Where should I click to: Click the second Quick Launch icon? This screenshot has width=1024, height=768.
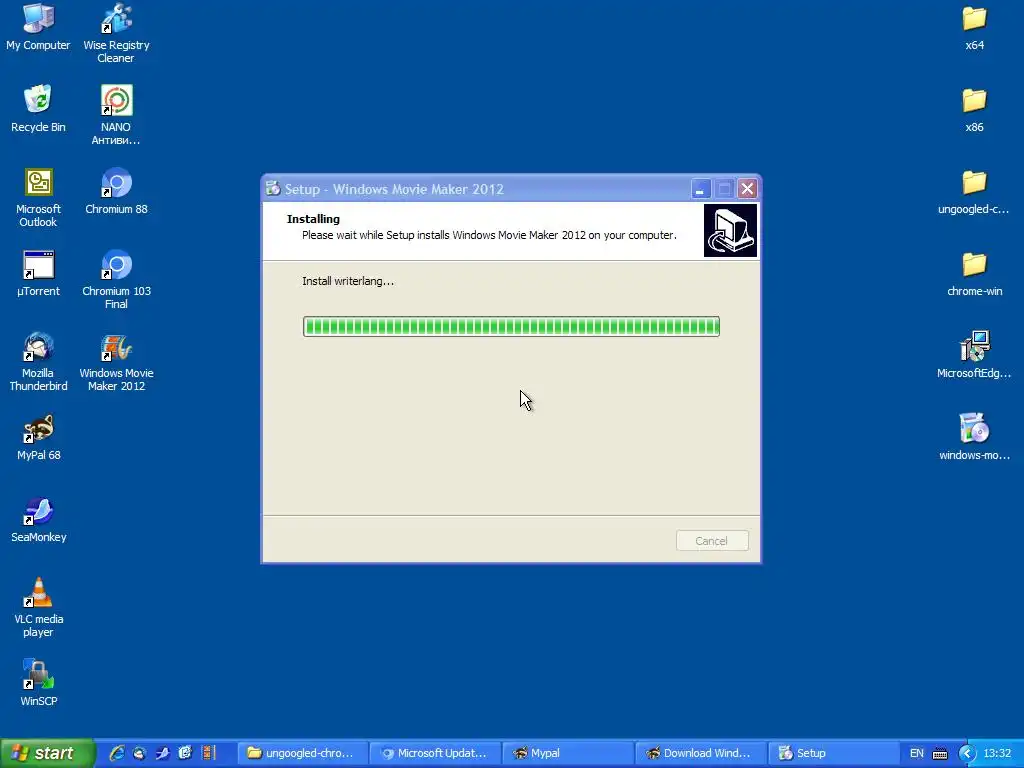(140, 753)
